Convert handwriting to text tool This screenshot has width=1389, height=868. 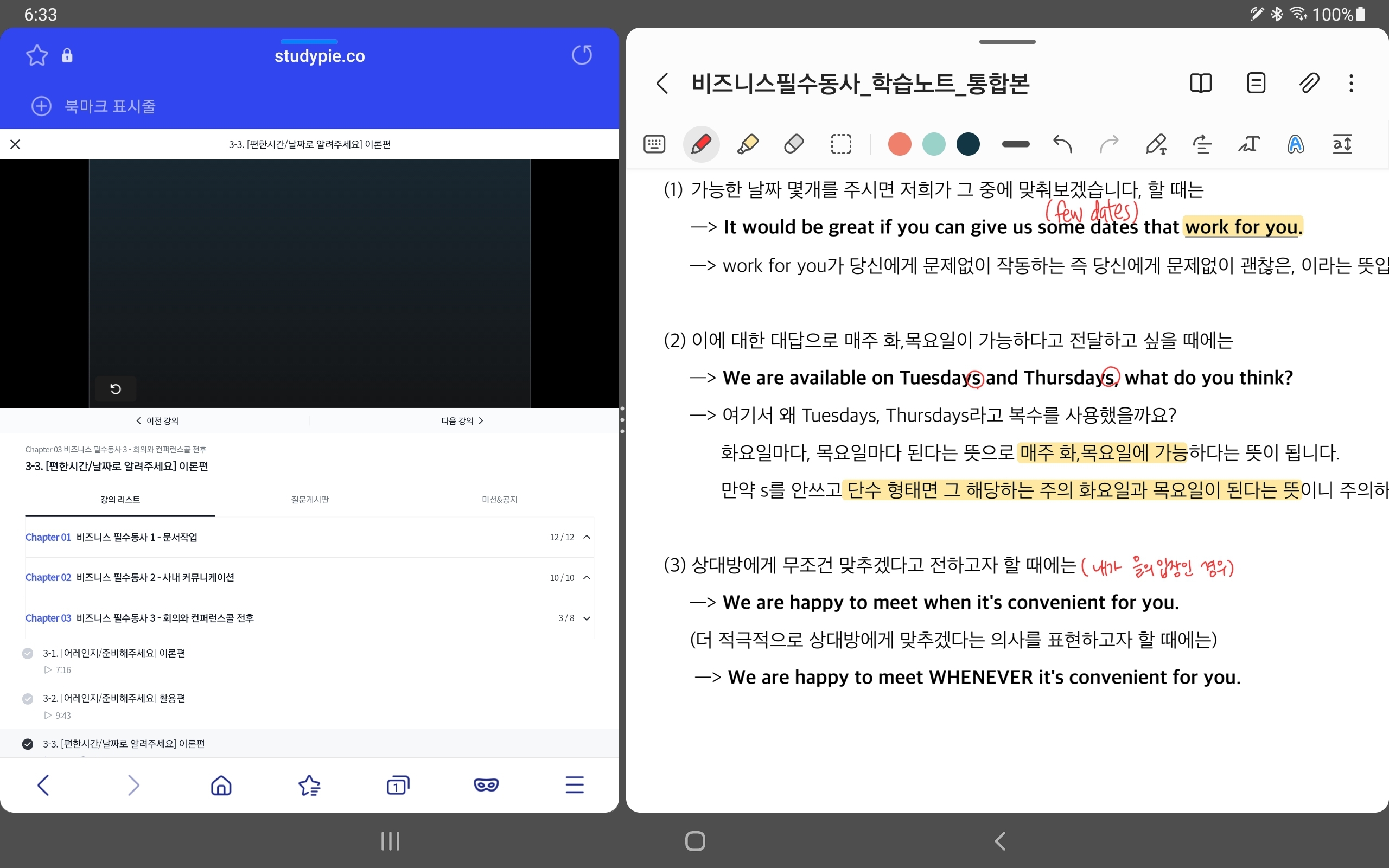(x=1249, y=144)
